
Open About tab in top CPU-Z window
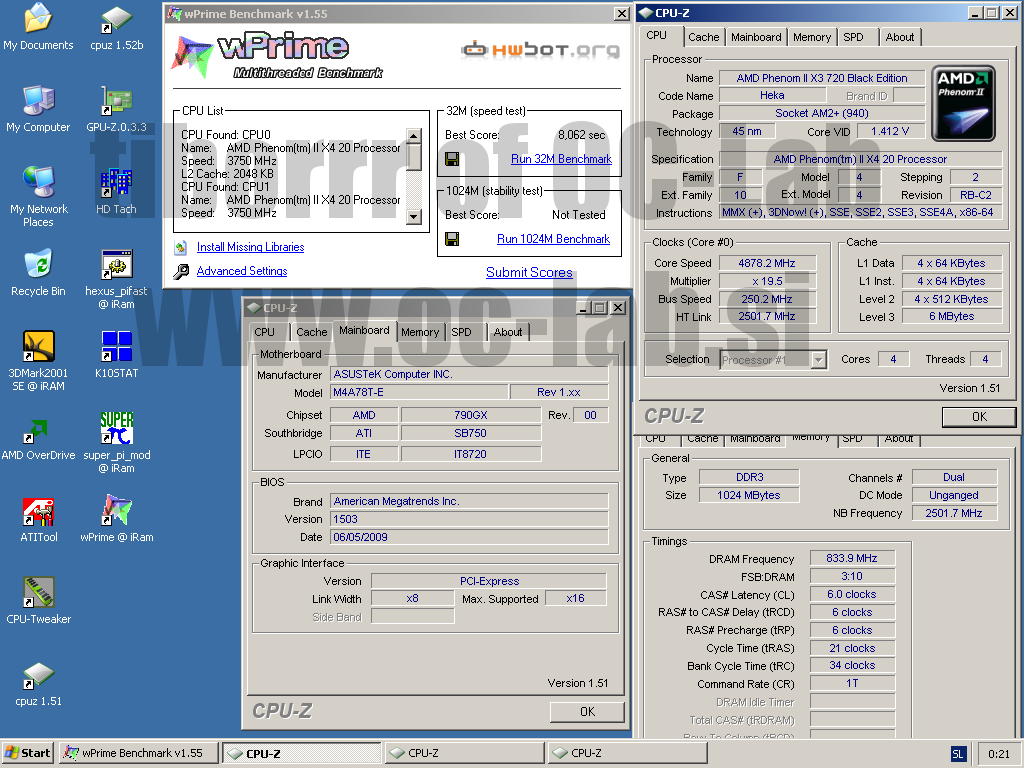pyautogui.click(x=899, y=37)
